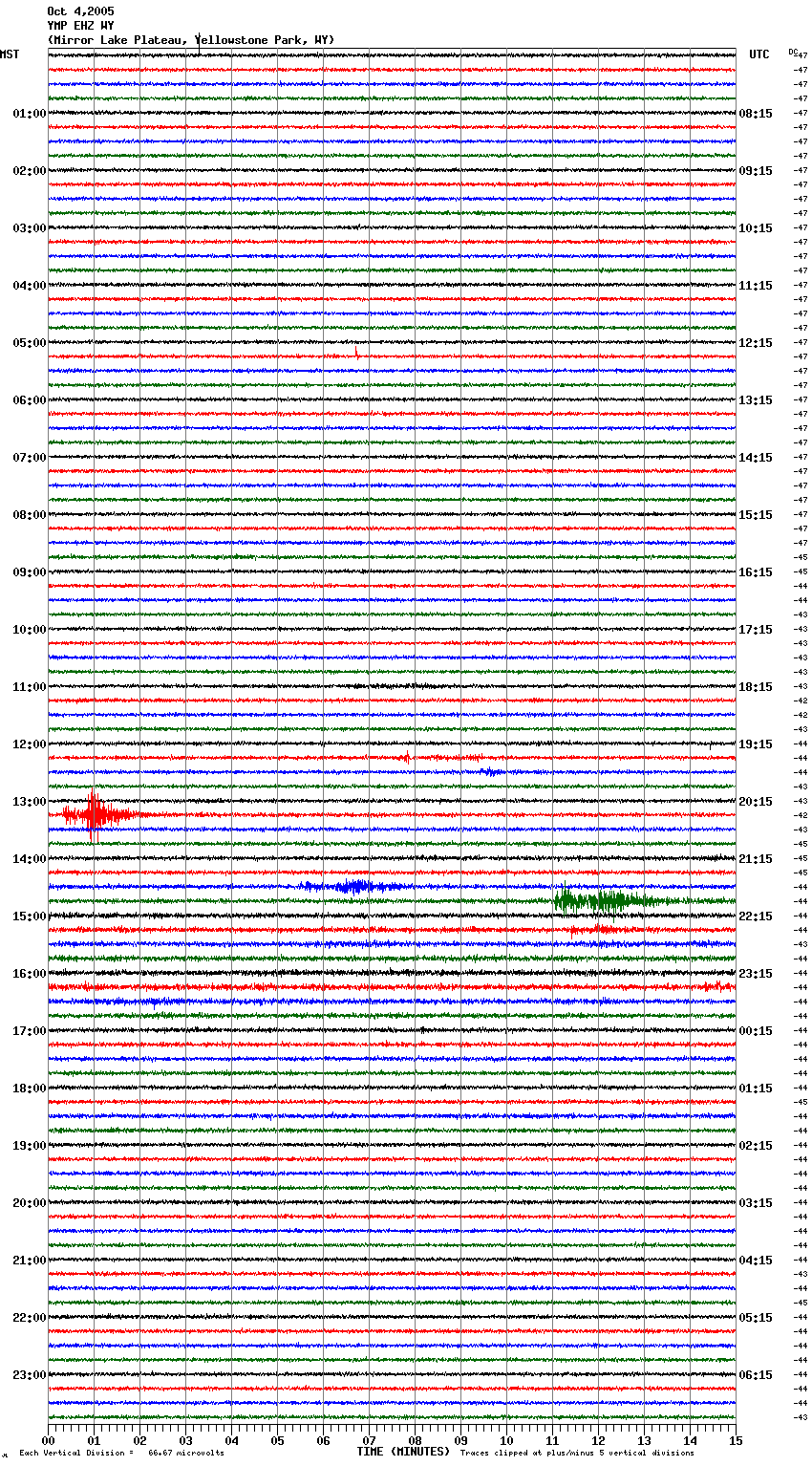812x1466 pixels.
Task: Choose the '18:00' MST hour label
Action: point(30,1089)
